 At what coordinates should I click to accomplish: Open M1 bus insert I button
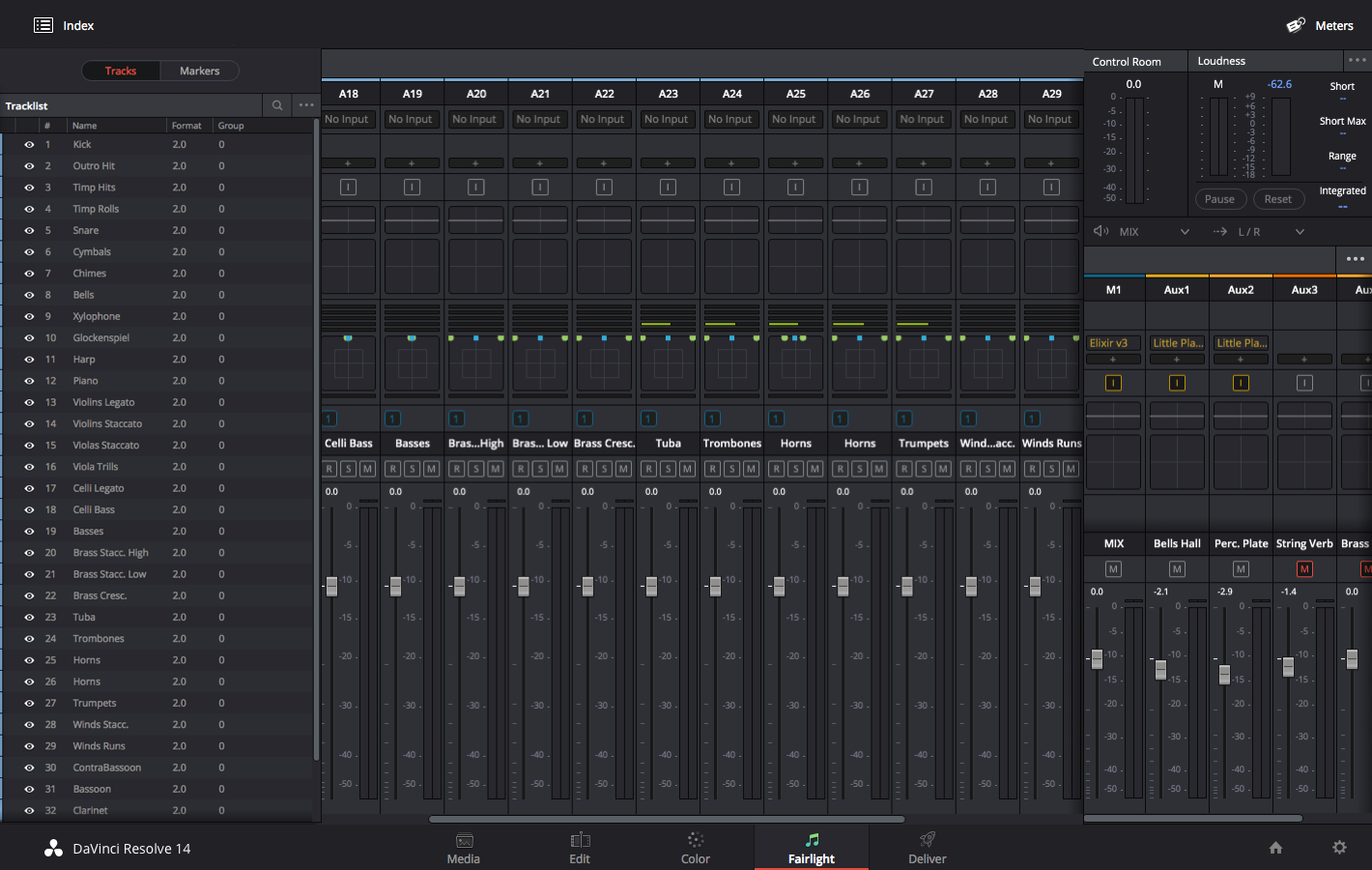click(1113, 384)
